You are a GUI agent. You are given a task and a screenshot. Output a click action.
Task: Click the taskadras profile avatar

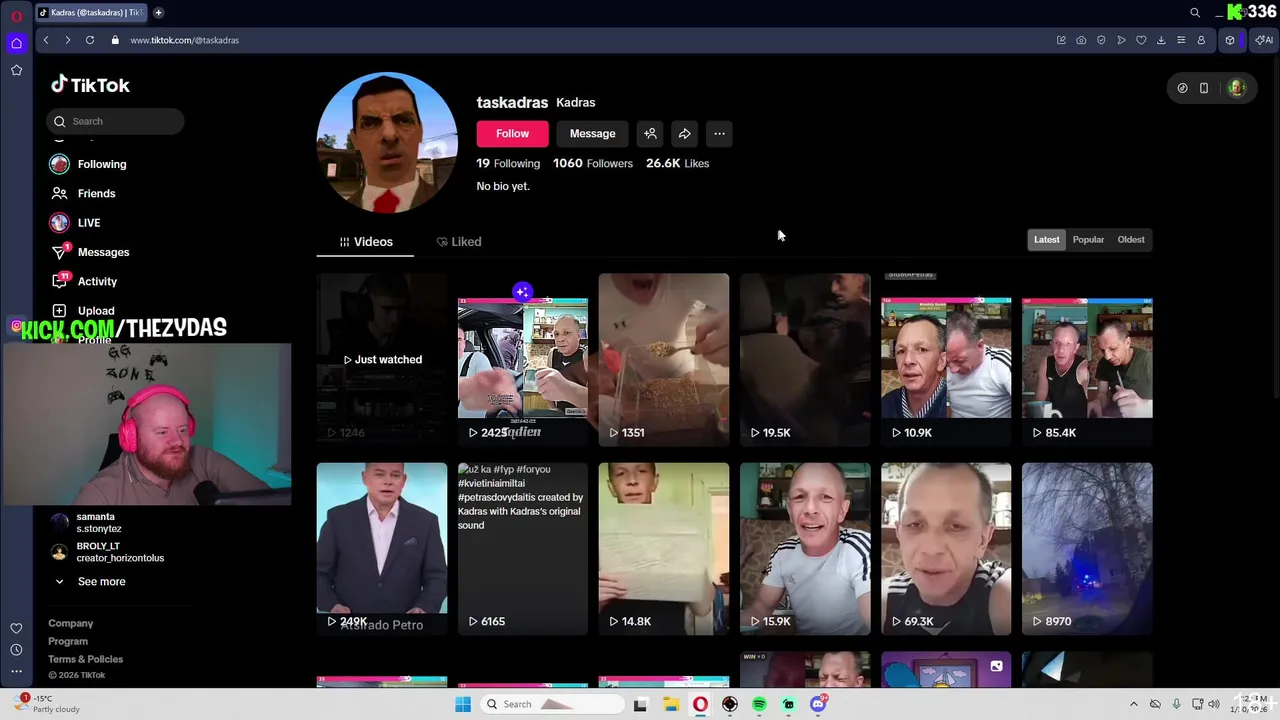point(387,142)
